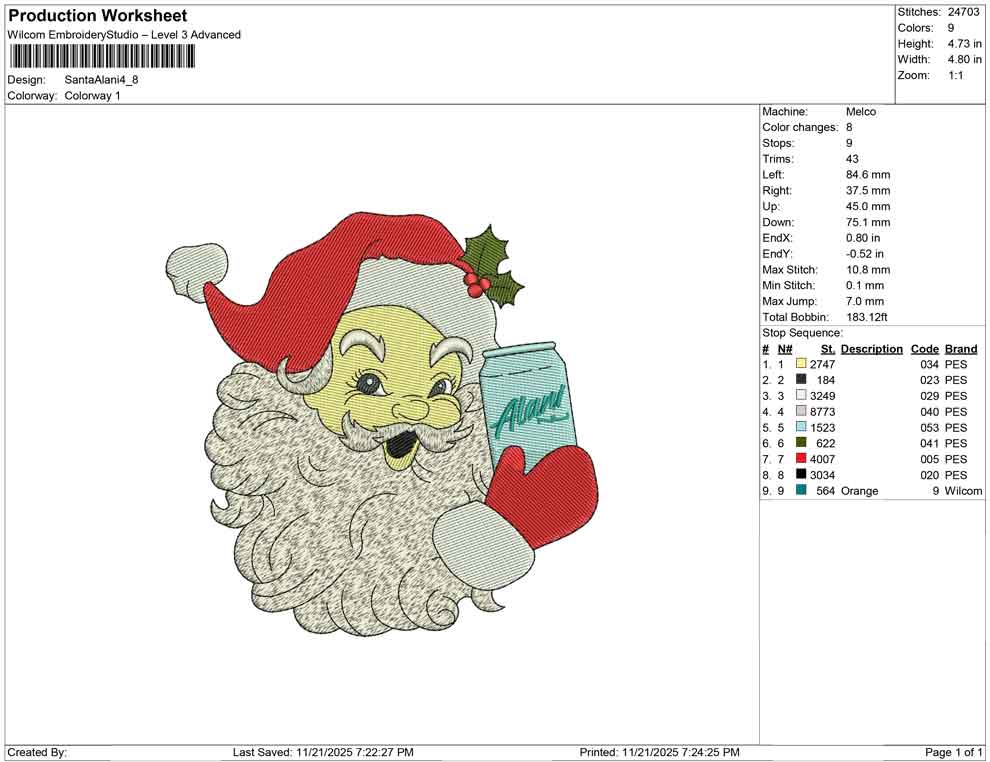Viewport: 990px width, 762px height.
Task: Click the yellow swatch for thread 2747
Action: [800, 364]
